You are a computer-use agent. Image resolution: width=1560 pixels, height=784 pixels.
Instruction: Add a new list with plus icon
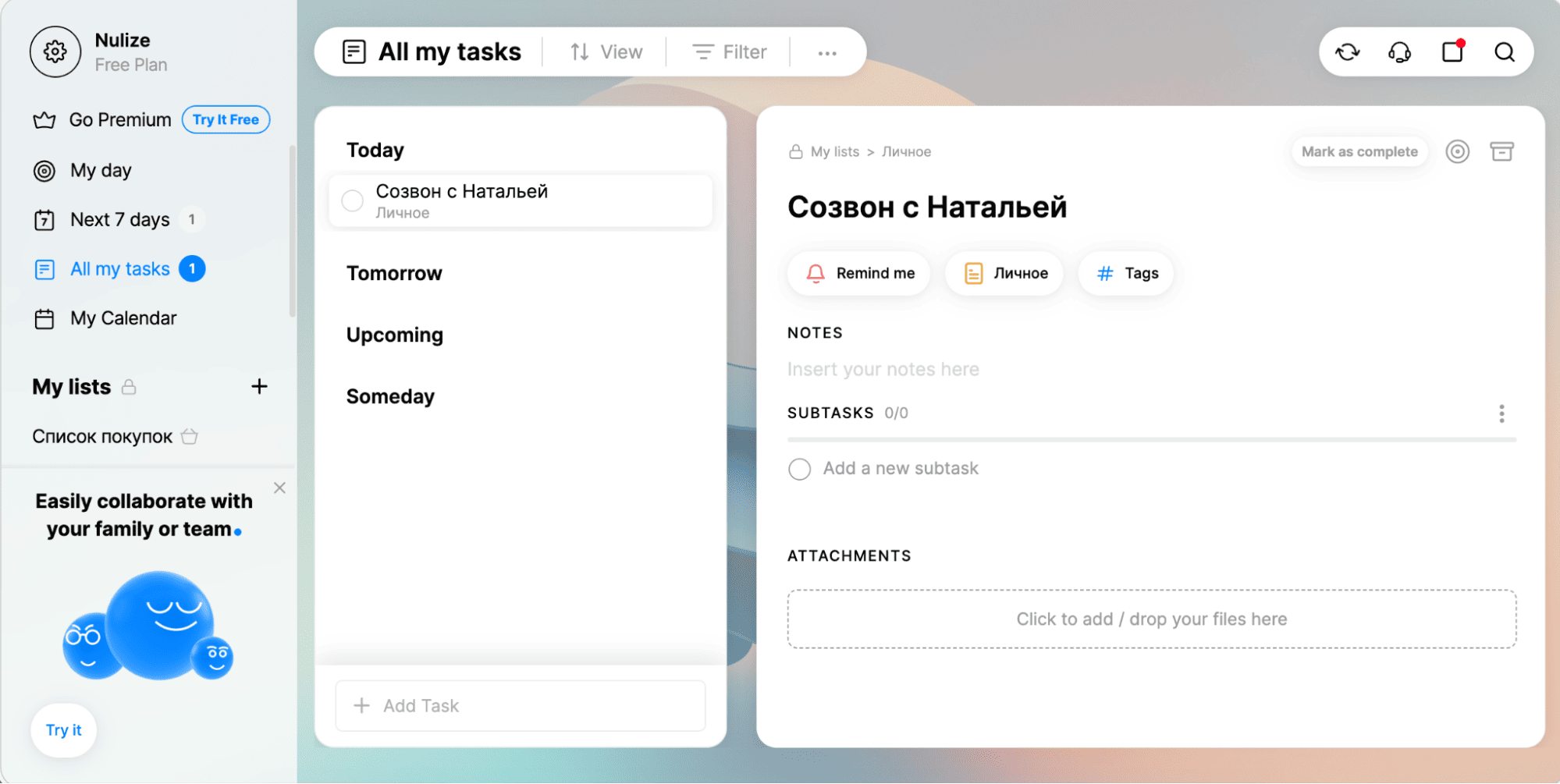259,386
